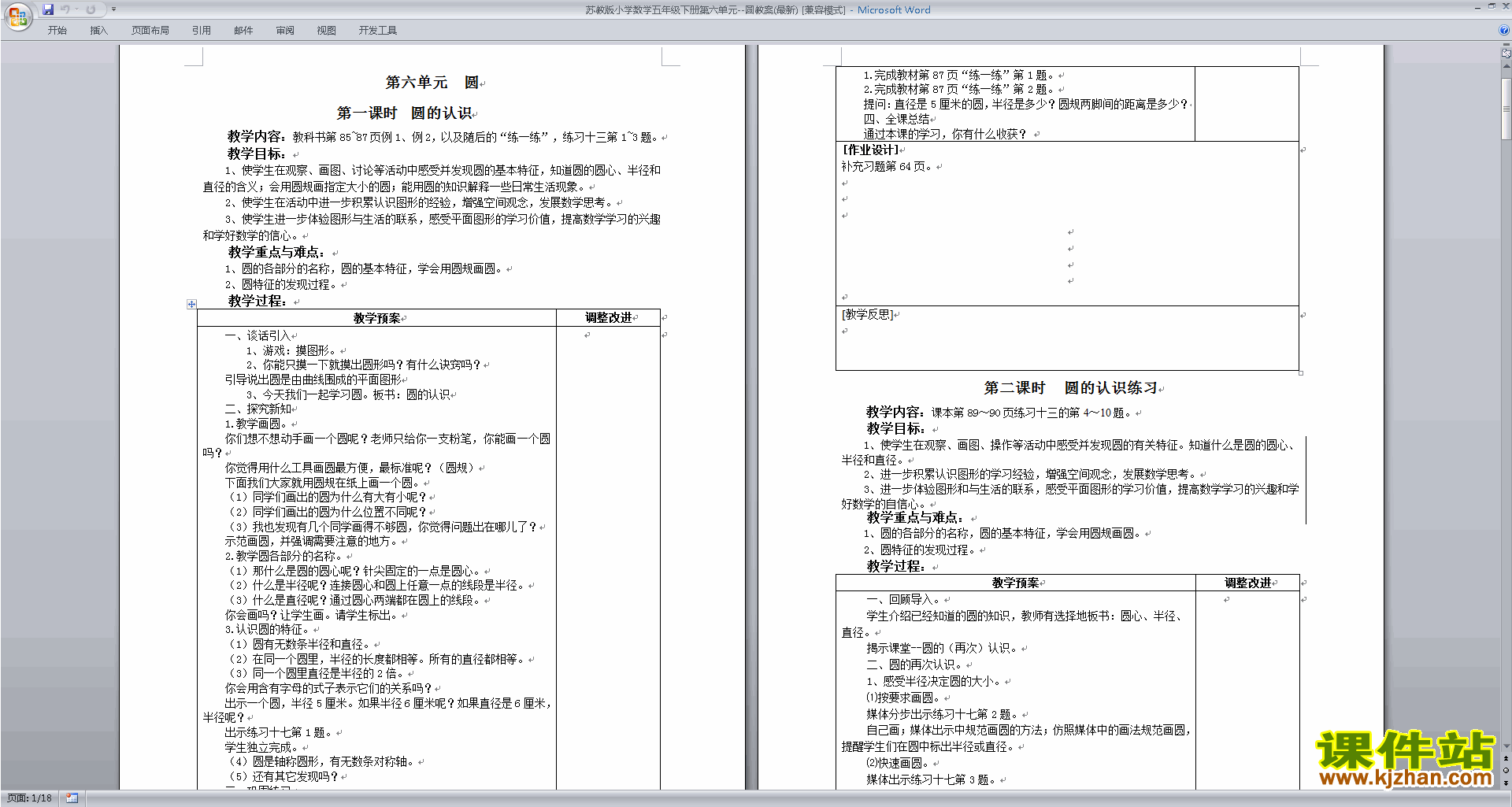Click the line 补充习题第 64 页。
This screenshot has height=807, width=1512.
pos(888,167)
